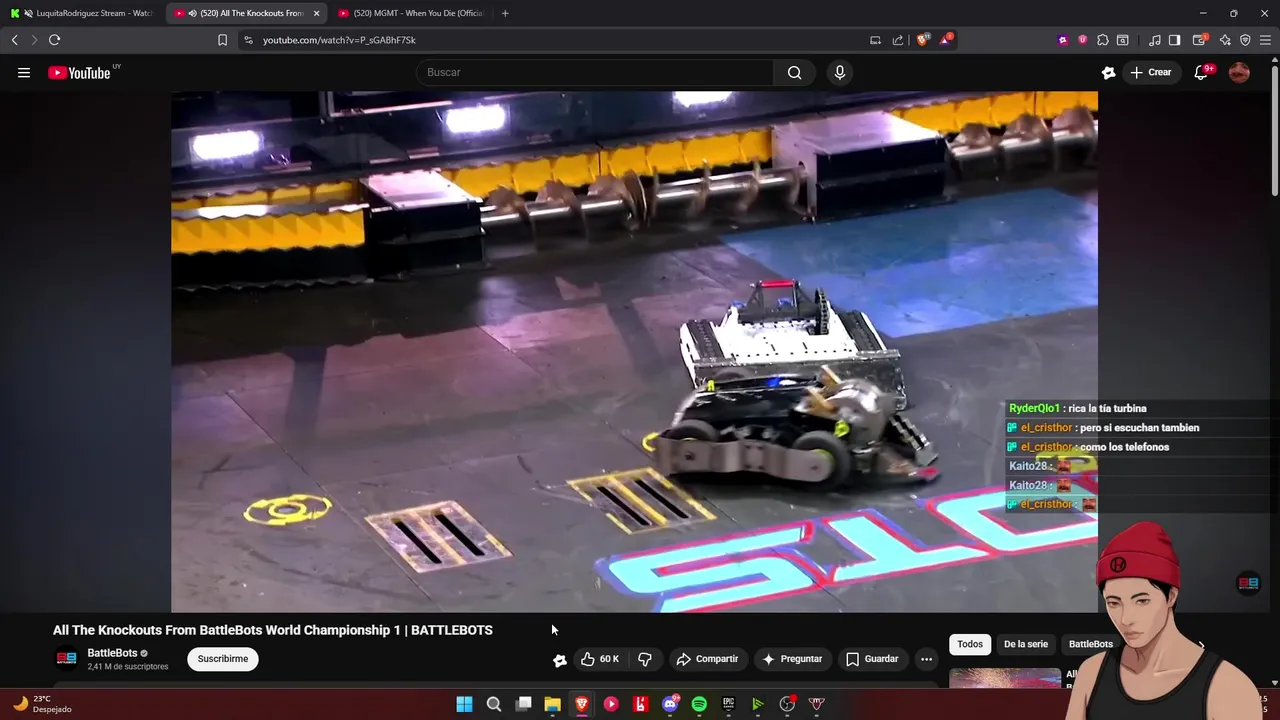Open the Crear create button

coord(1151,72)
